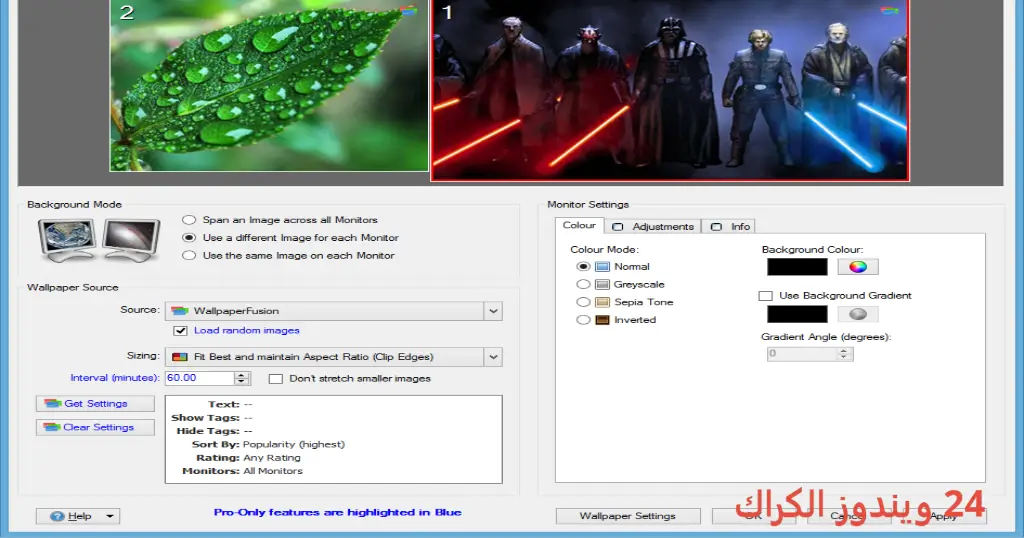The width and height of the screenshot is (1024, 538).
Task: Click the Normal colour mode icon
Action: (x=602, y=266)
